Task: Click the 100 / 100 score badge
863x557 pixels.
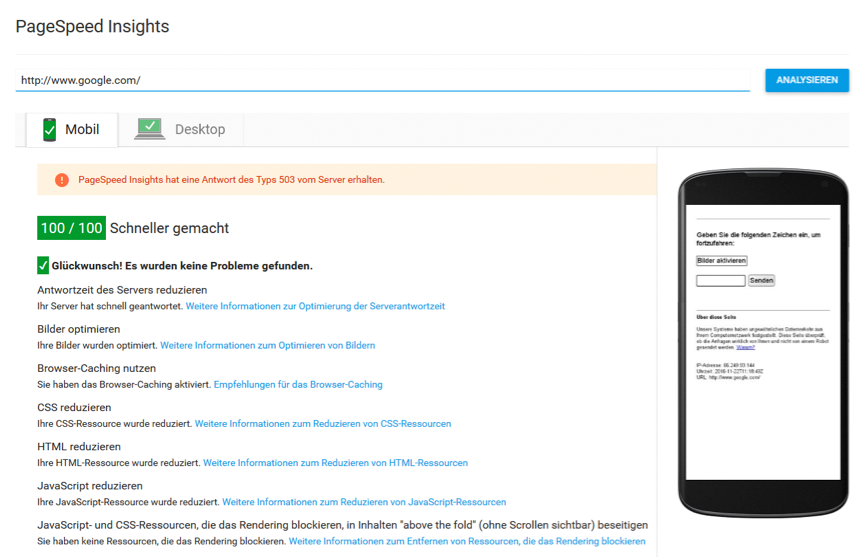Action: 72,228
